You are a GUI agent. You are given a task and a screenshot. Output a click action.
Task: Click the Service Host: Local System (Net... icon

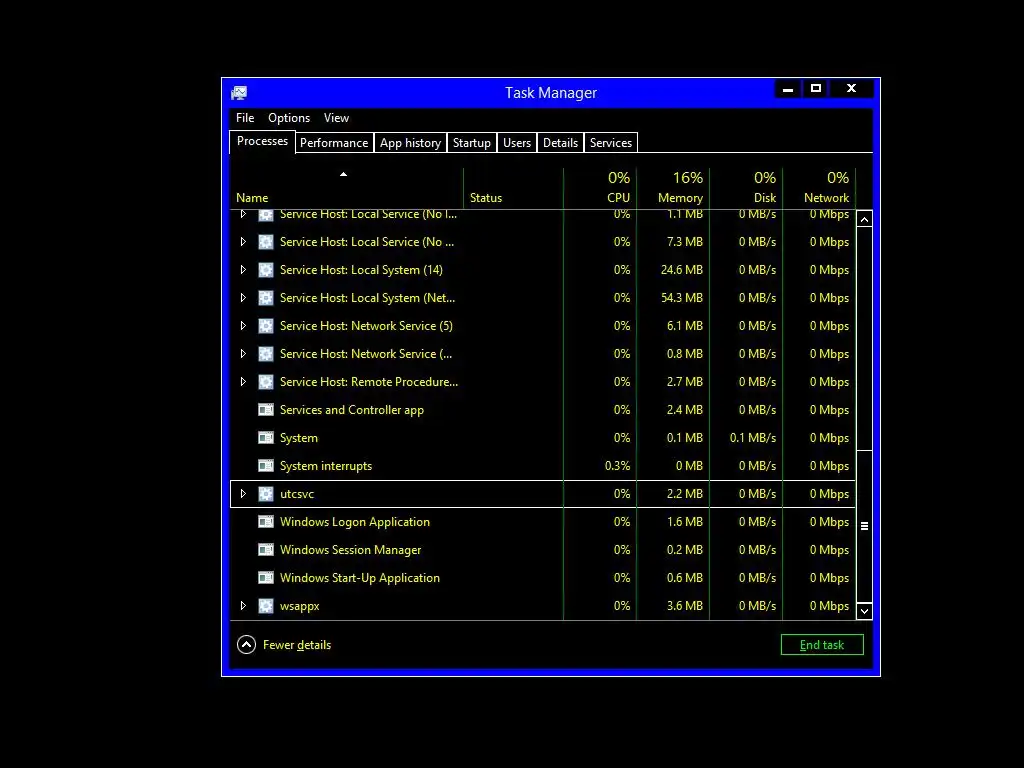(266, 298)
